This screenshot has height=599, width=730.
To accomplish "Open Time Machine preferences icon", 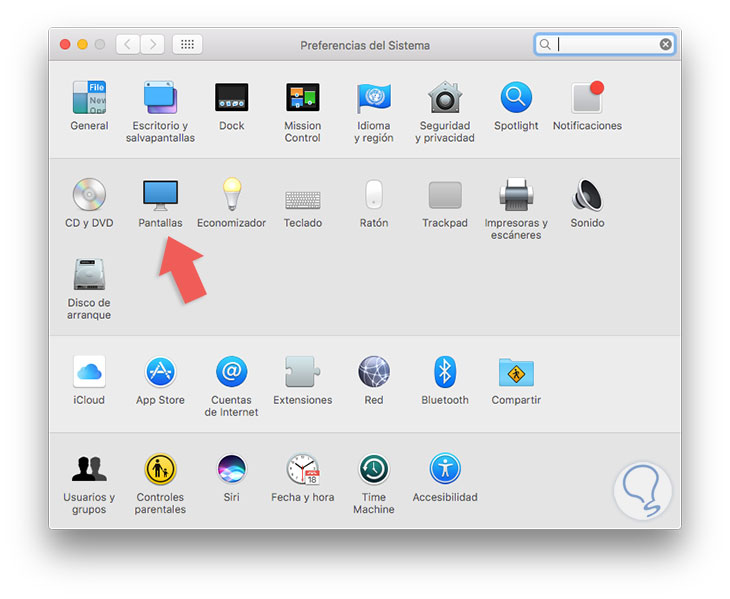I will point(373,469).
